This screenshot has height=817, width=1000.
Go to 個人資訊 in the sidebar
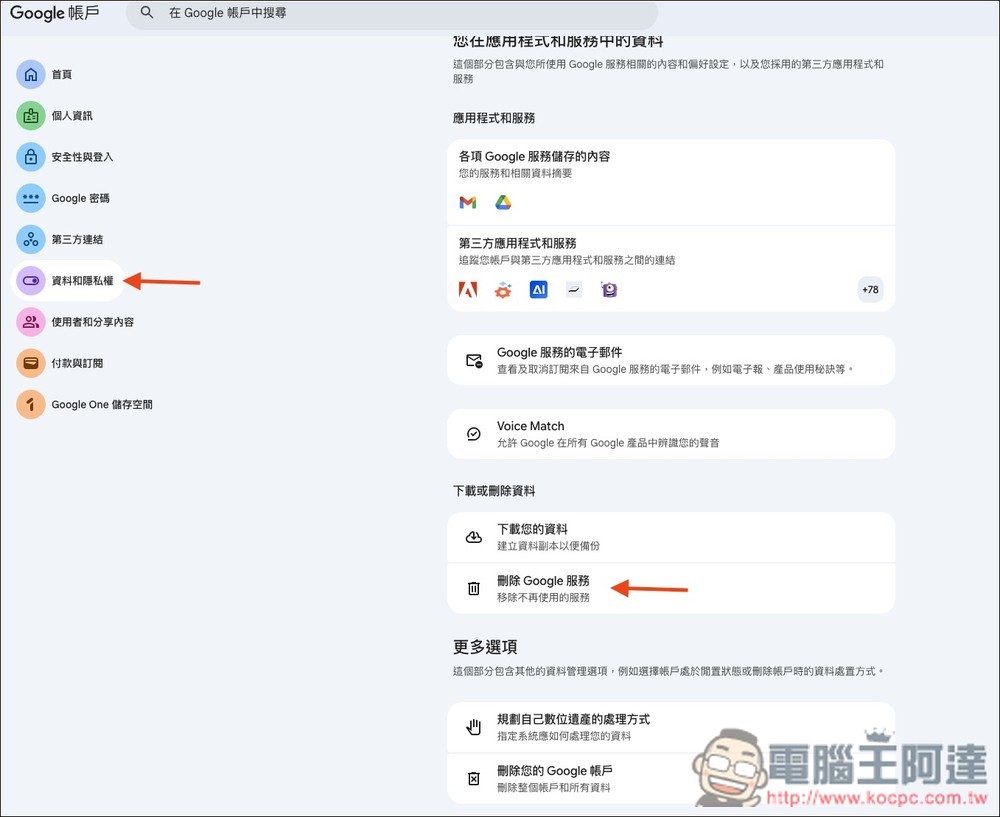(55, 116)
